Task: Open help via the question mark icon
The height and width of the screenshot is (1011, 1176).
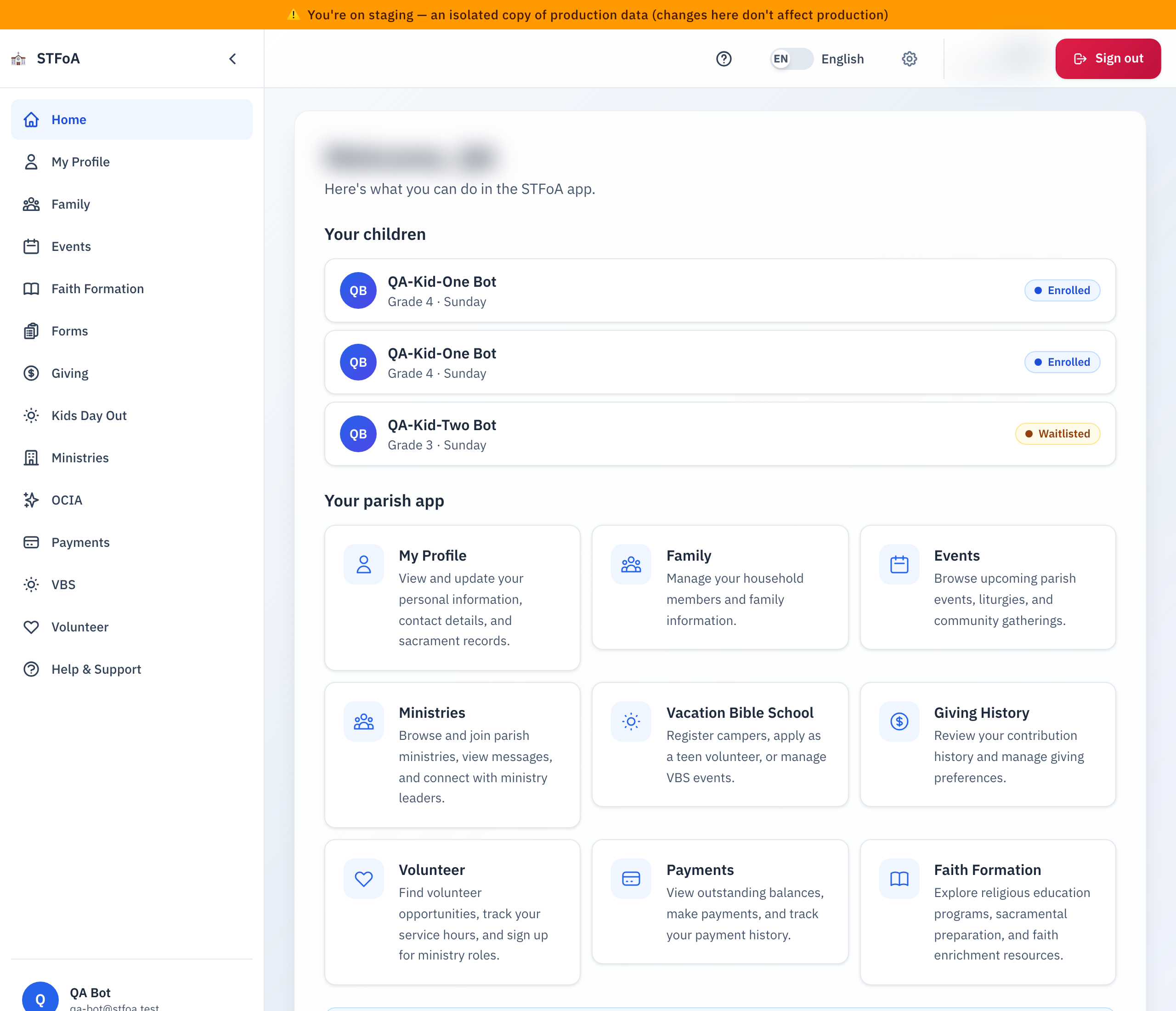Action: coord(724,58)
